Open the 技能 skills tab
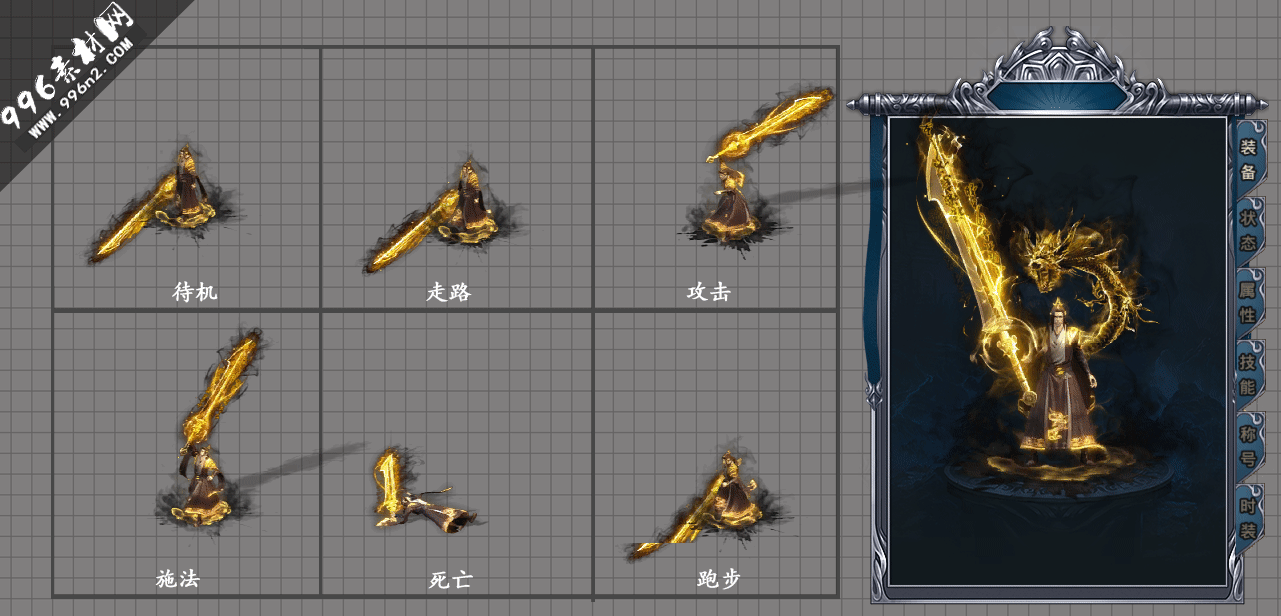Image resolution: width=1281 pixels, height=616 pixels. point(1248,374)
